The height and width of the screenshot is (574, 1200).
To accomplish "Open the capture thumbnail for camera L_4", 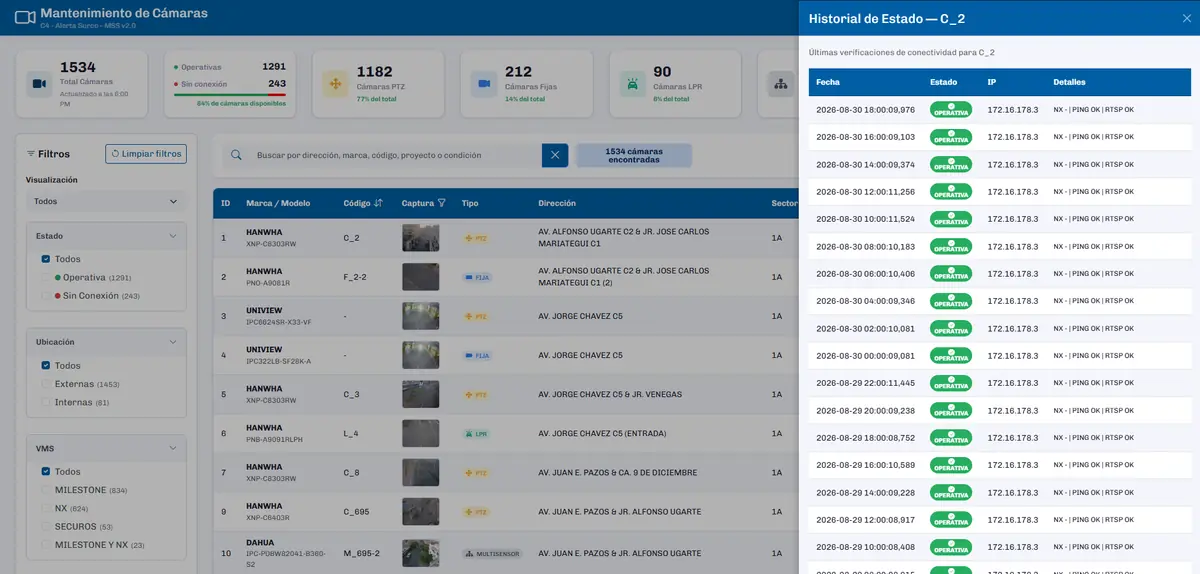I will (x=420, y=434).
